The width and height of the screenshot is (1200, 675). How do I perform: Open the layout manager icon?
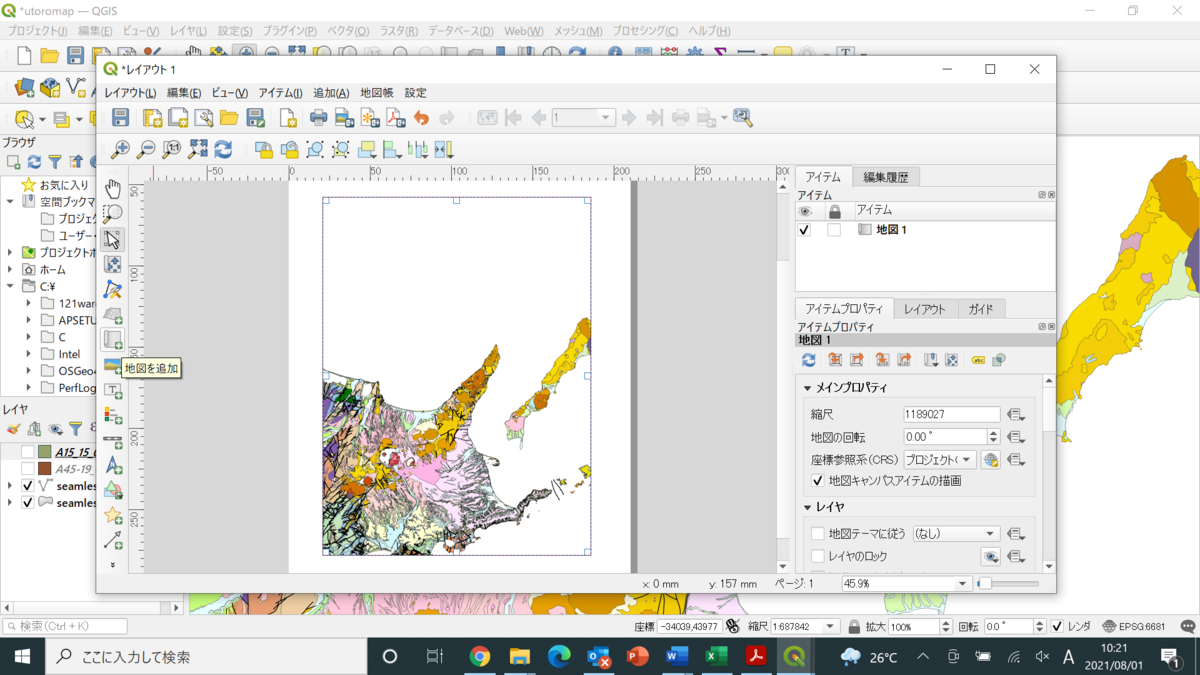[x=204, y=118]
